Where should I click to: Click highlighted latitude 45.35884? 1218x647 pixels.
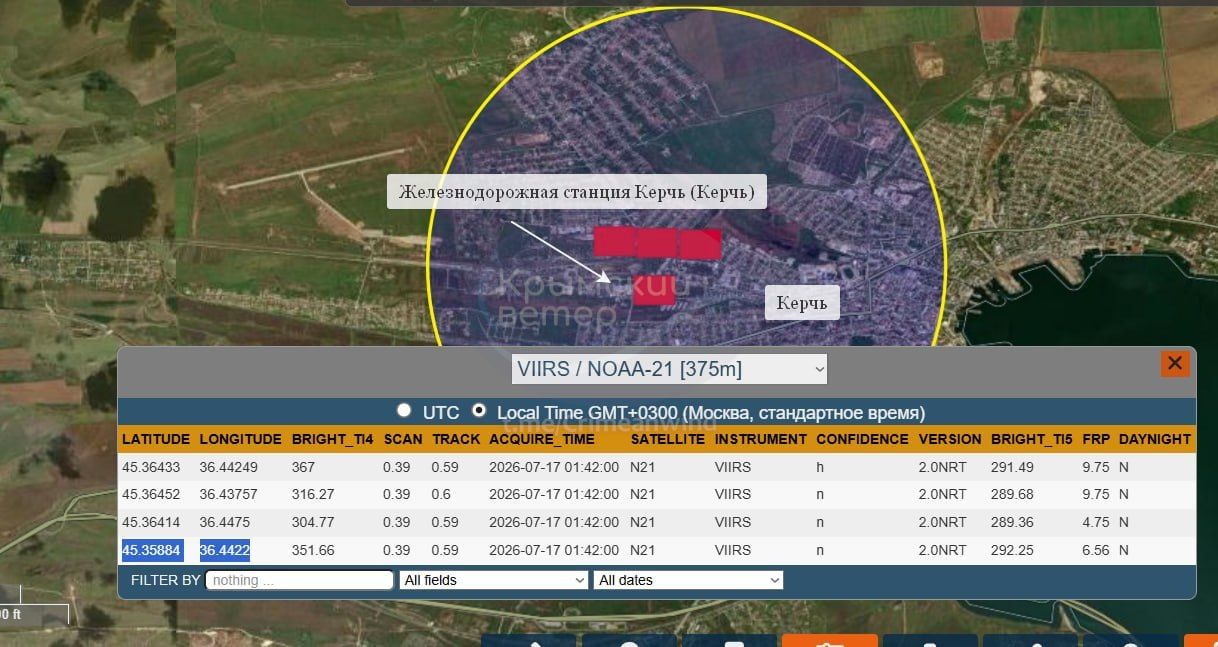(152, 550)
